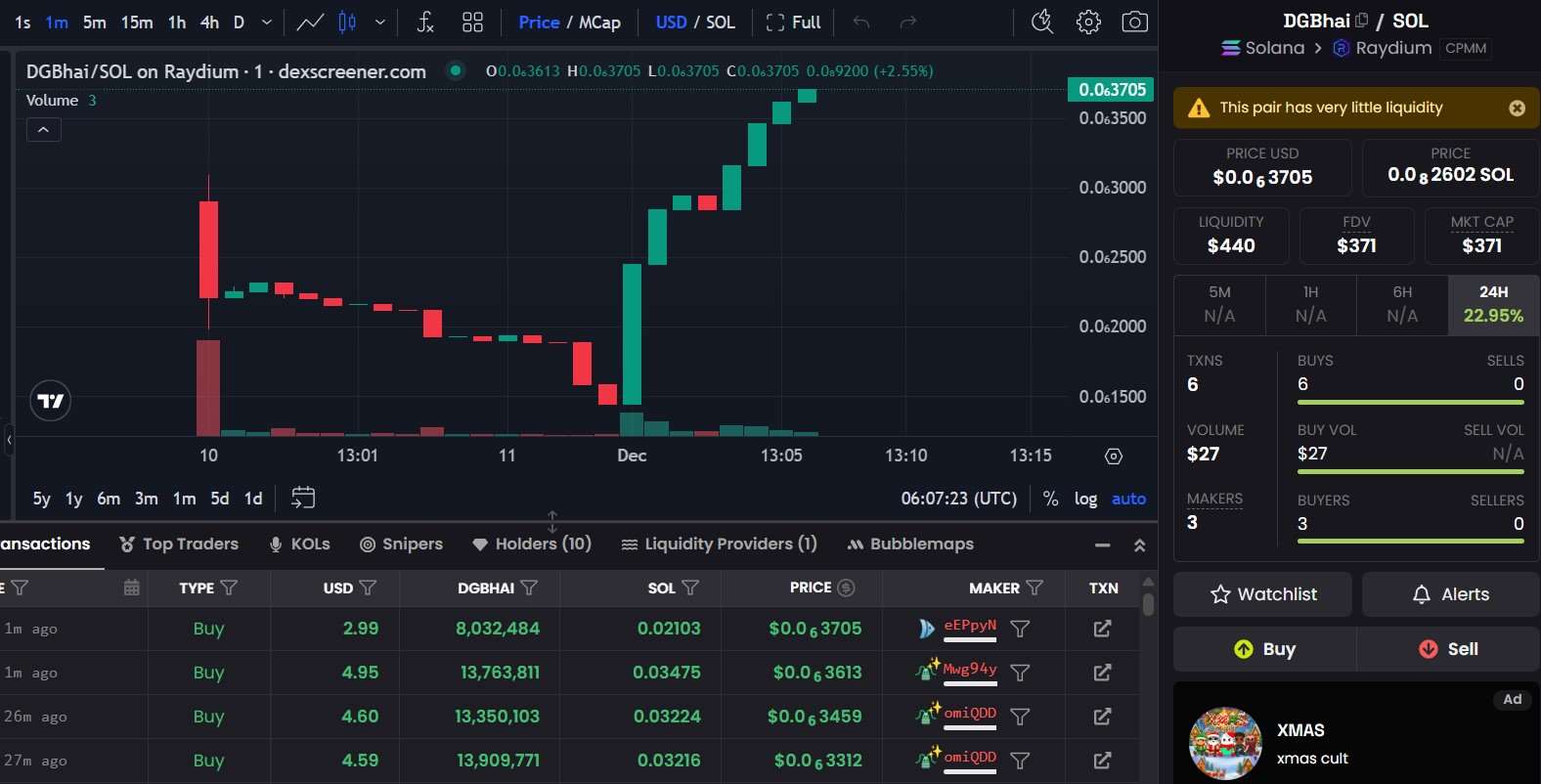The image size is (1541, 784).
Task: Collapse the chart legend chevron
Action: 43,129
